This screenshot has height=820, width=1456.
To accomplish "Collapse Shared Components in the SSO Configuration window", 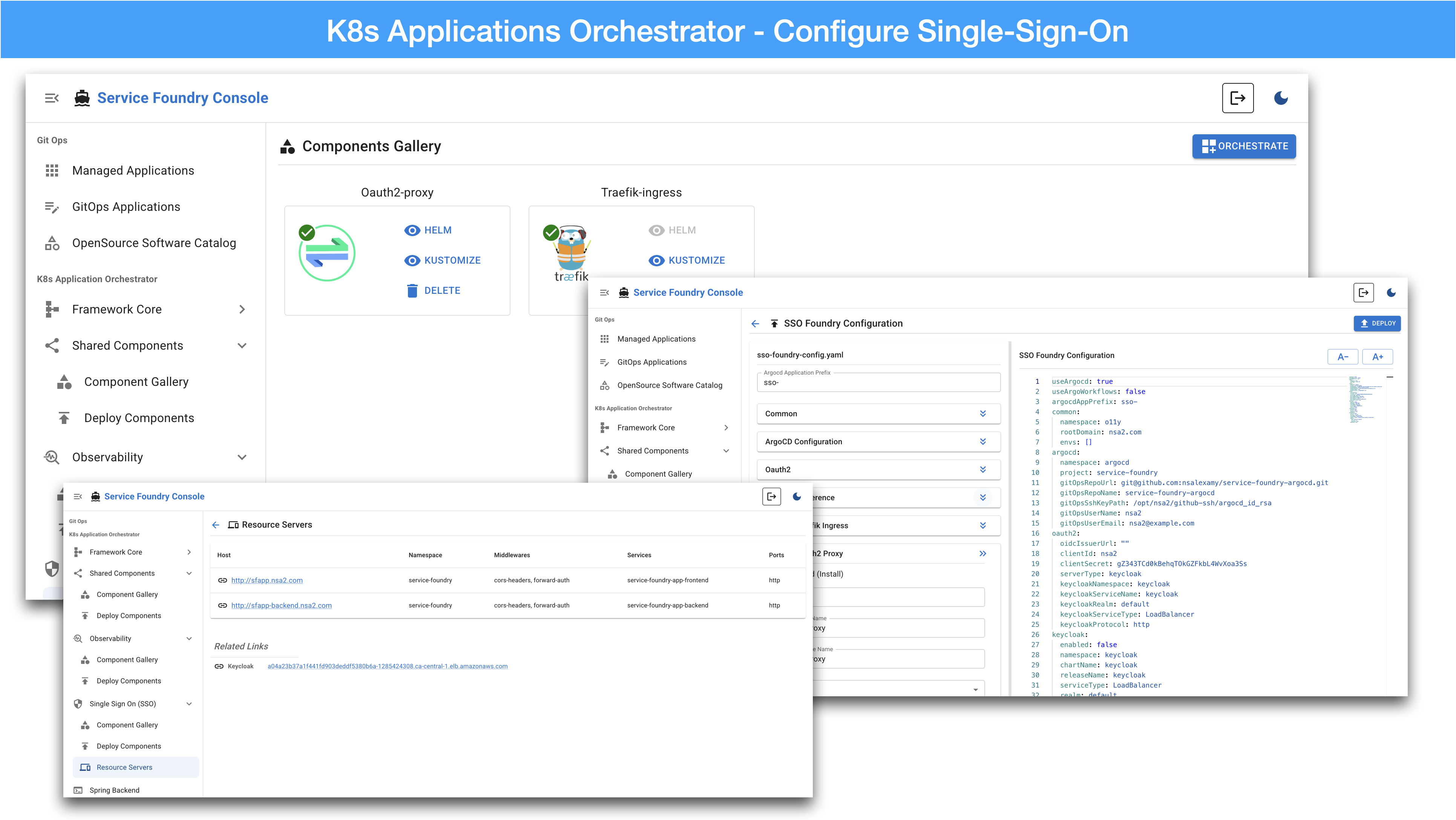I will (x=726, y=451).
